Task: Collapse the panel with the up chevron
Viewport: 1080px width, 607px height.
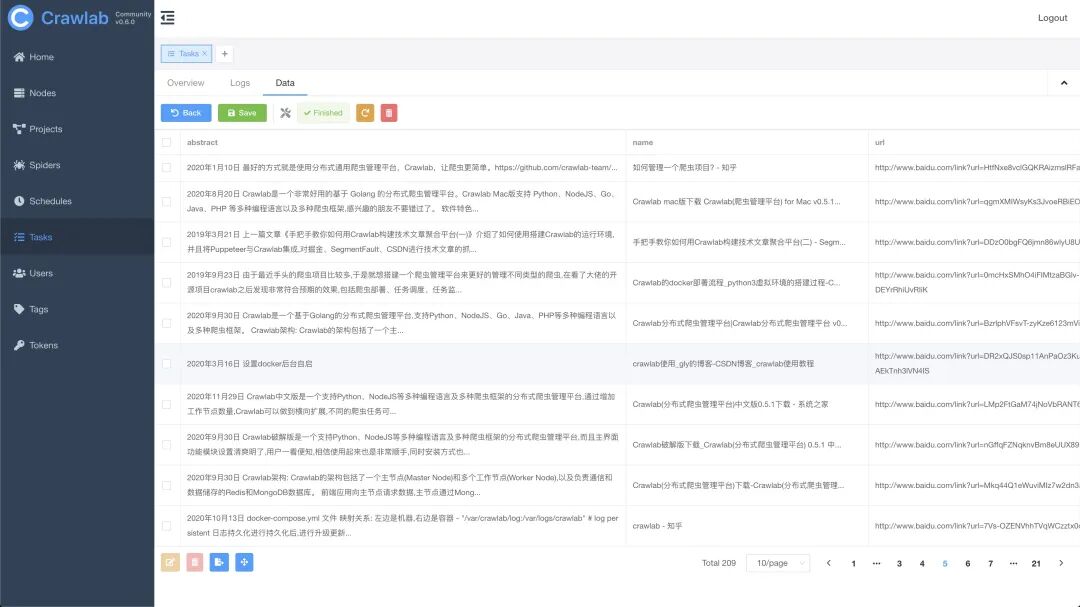Action: (x=1063, y=83)
